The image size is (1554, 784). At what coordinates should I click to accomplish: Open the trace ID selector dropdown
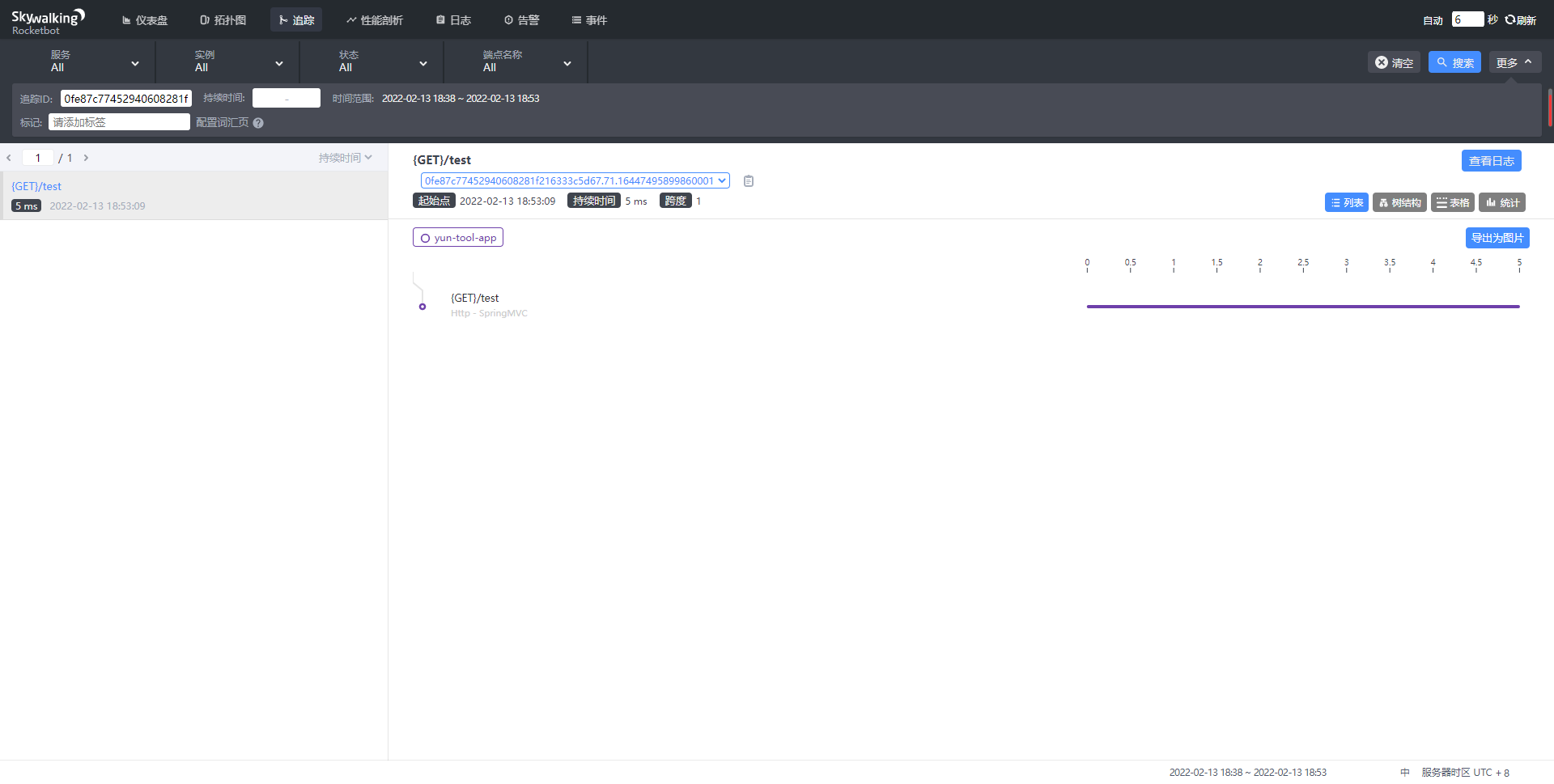coord(575,181)
